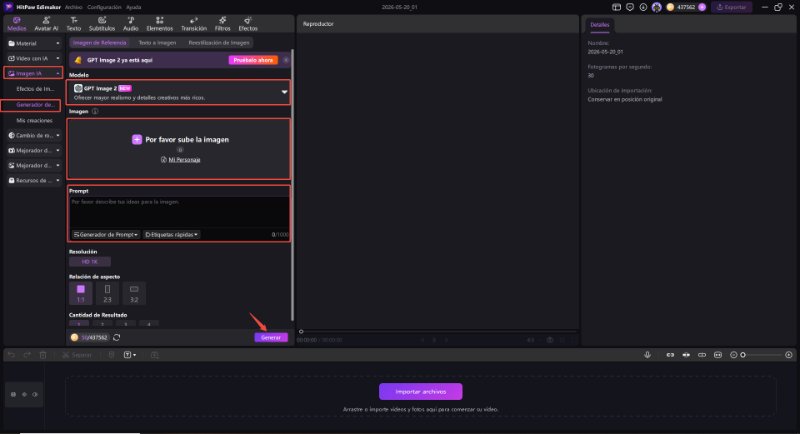This screenshot has height=434, width=800.
Task: Open the Avatar AI tool
Action: click(46, 23)
